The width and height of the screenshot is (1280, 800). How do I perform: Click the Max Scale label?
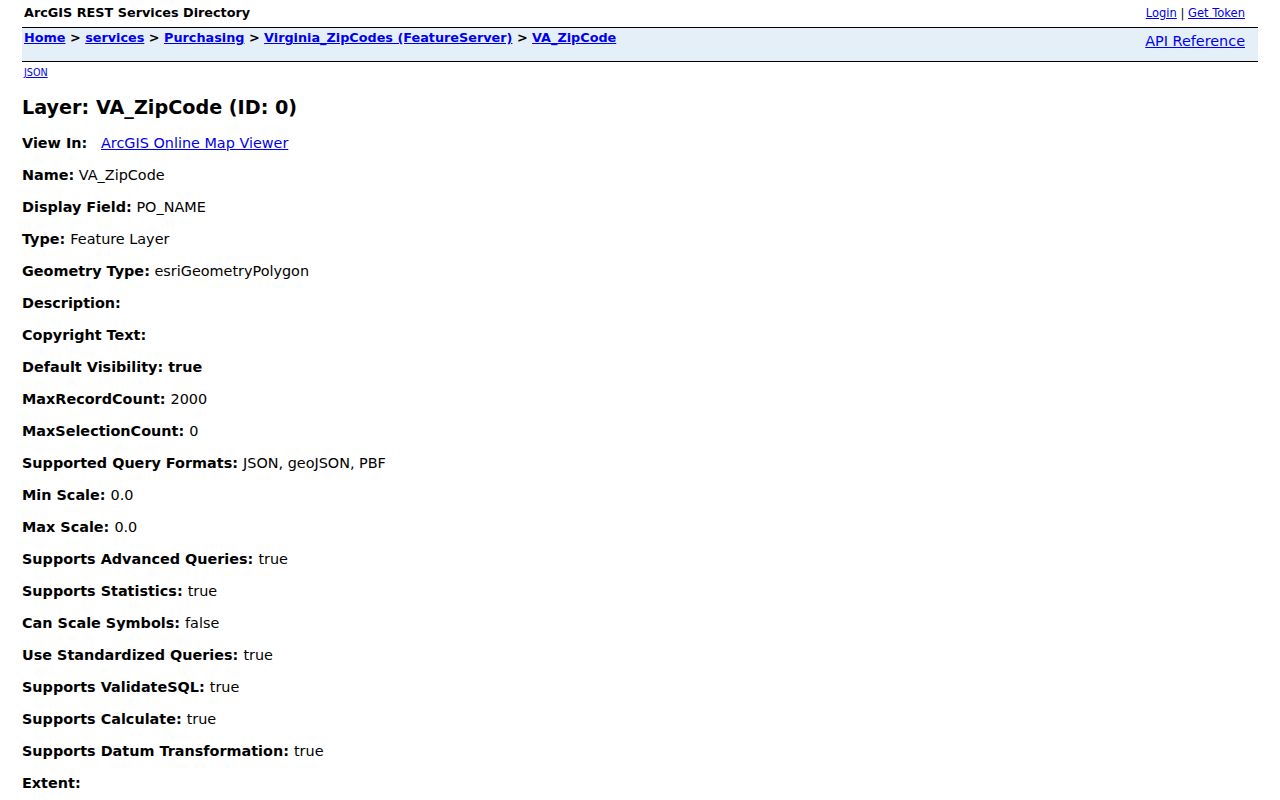[x=66, y=527]
